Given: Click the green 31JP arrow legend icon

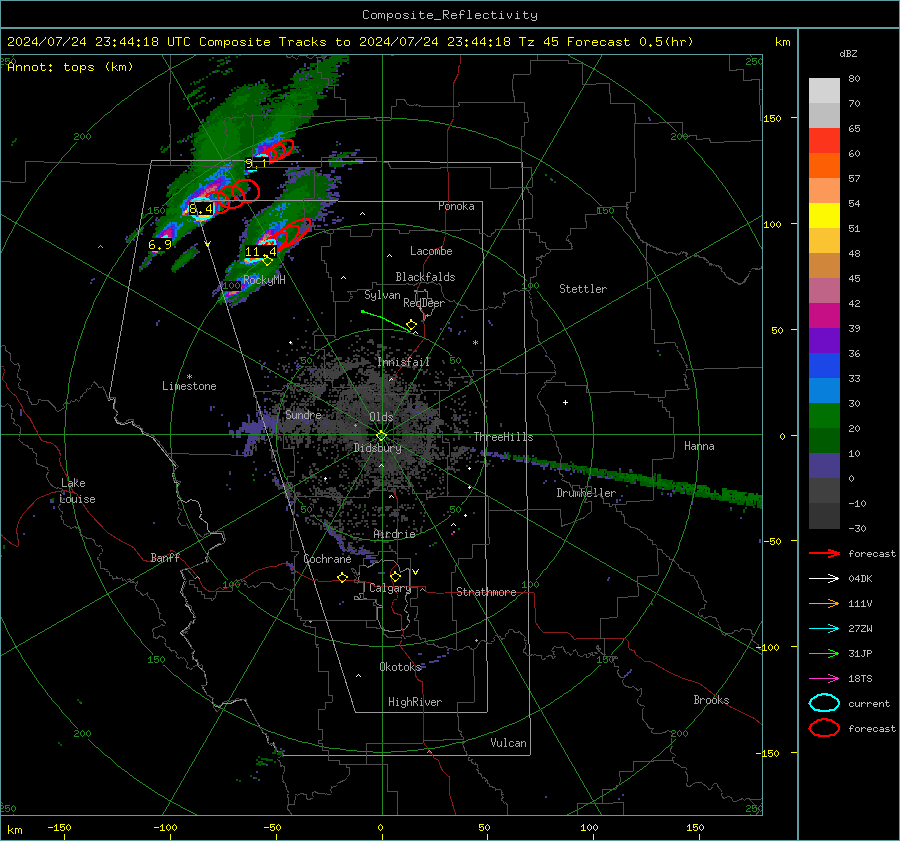Looking at the screenshot, I should tap(824, 653).
